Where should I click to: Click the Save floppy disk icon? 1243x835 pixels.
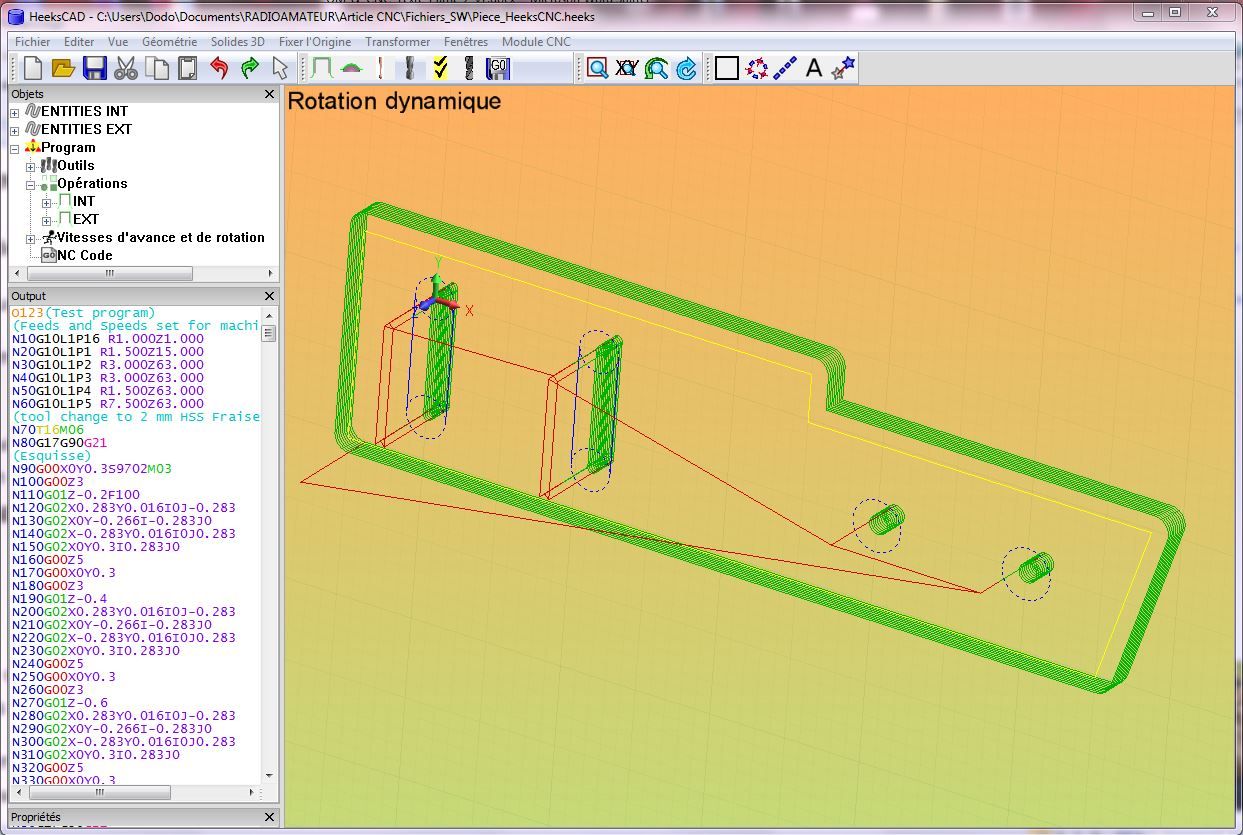click(x=94, y=68)
